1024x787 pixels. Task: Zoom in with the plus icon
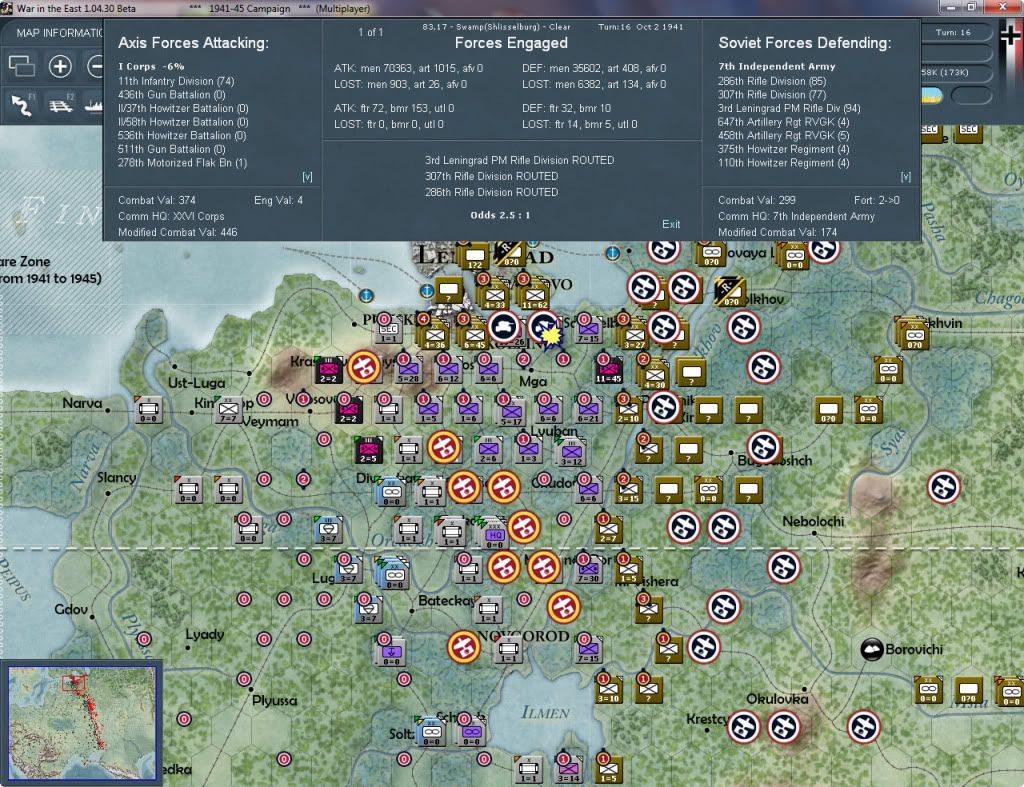coord(60,66)
